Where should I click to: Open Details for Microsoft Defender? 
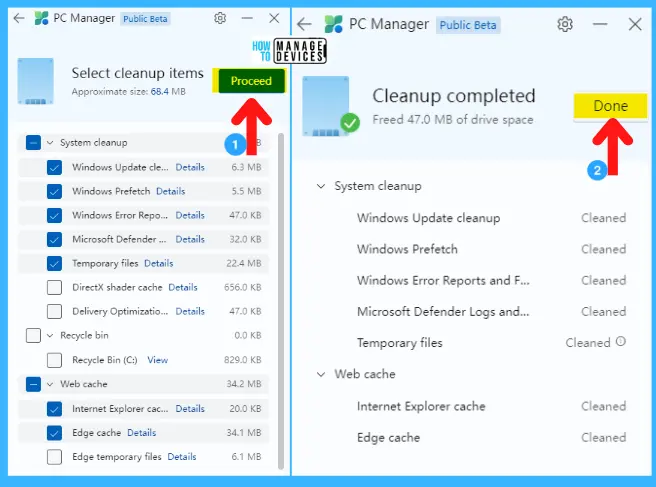(x=190, y=239)
